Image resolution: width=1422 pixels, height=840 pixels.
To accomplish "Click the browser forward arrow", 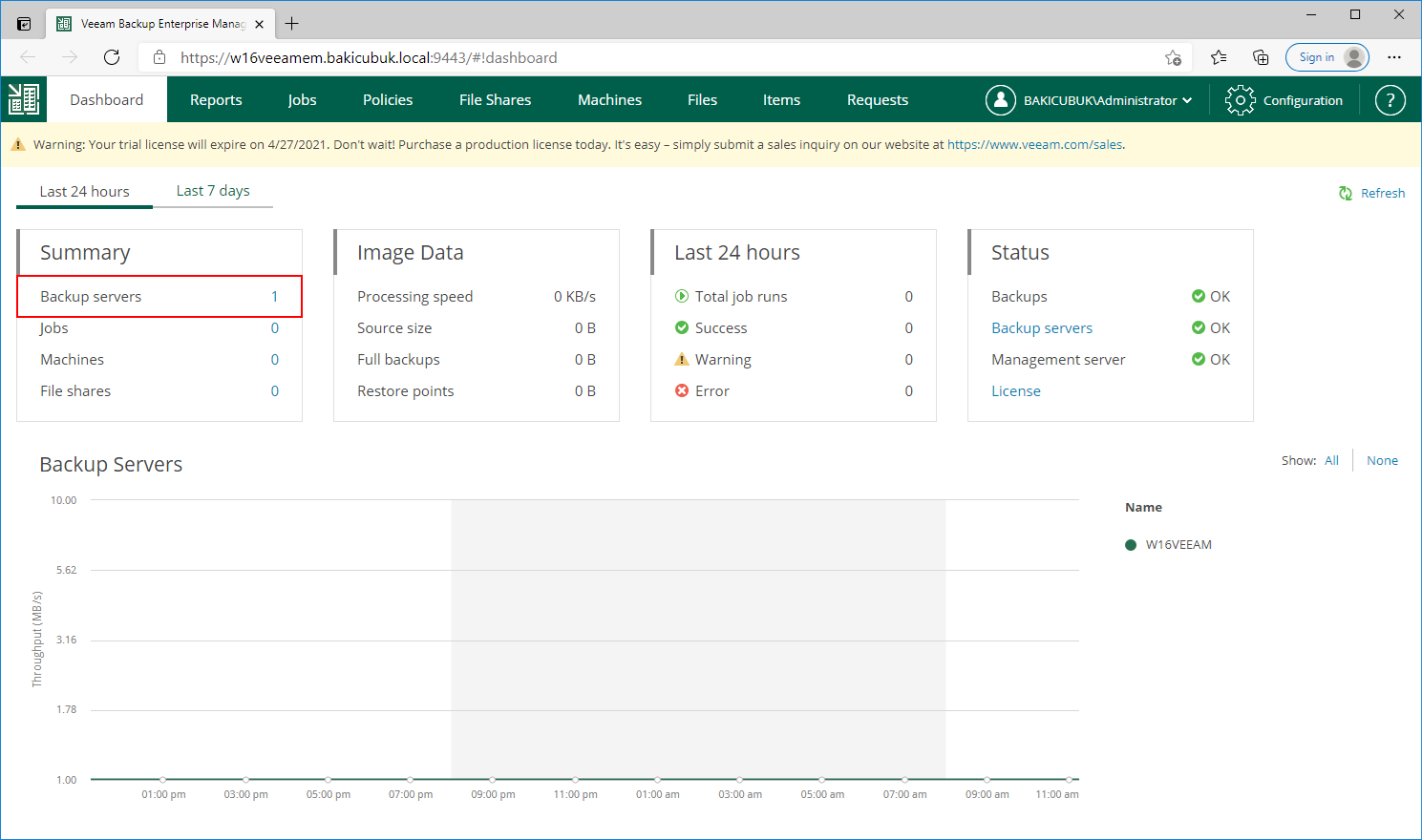I will point(70,57).
